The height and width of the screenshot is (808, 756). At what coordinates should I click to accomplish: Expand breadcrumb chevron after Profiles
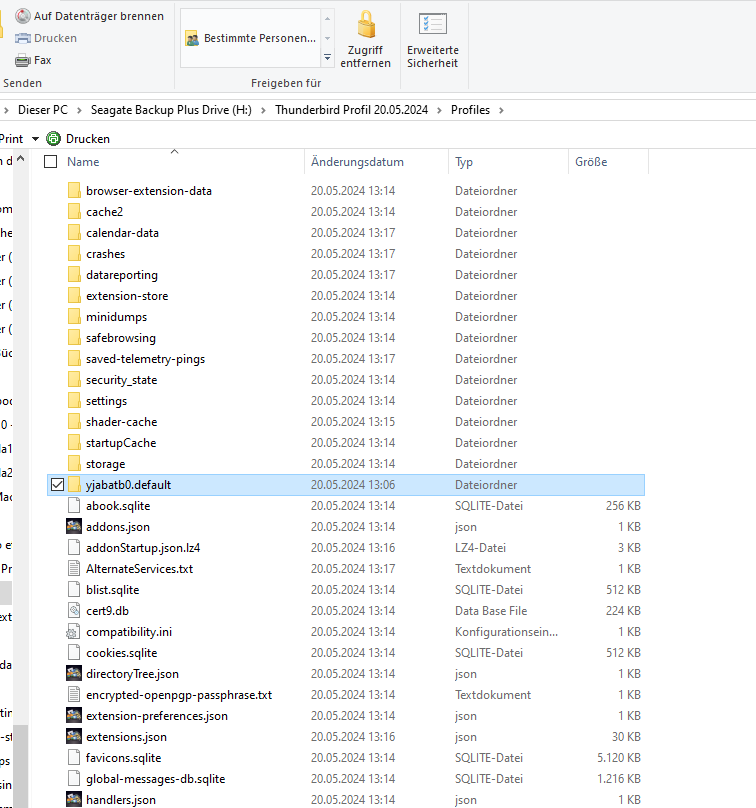pyautogui.click(x=503, y=110)
